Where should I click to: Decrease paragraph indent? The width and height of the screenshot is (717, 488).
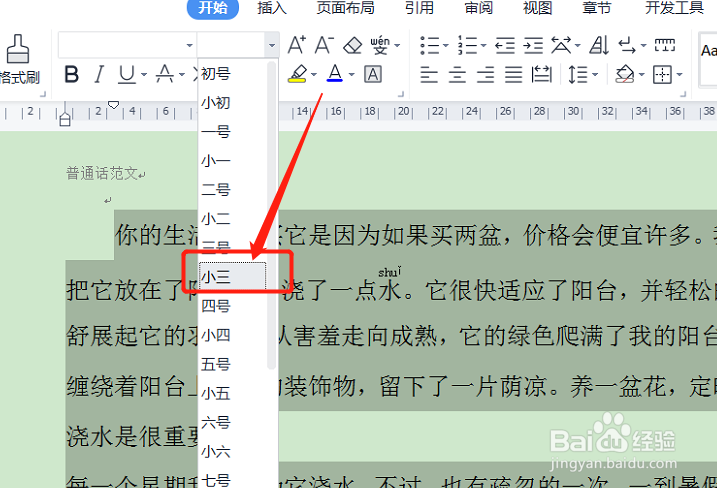[x=505, y=46]
